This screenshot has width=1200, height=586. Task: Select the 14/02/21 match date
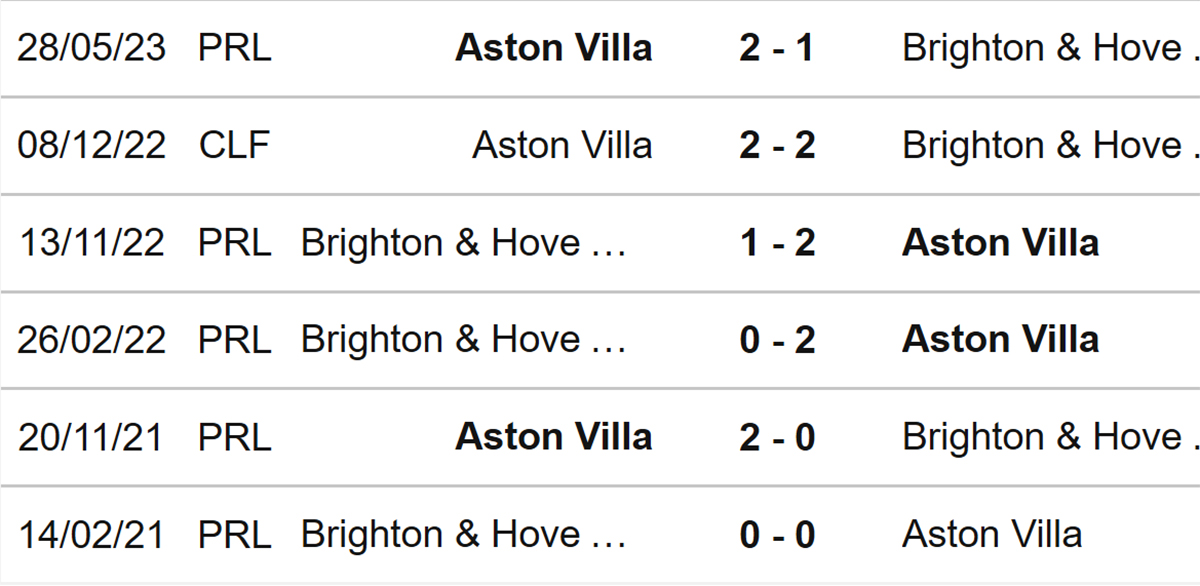[x=91, y=535]
